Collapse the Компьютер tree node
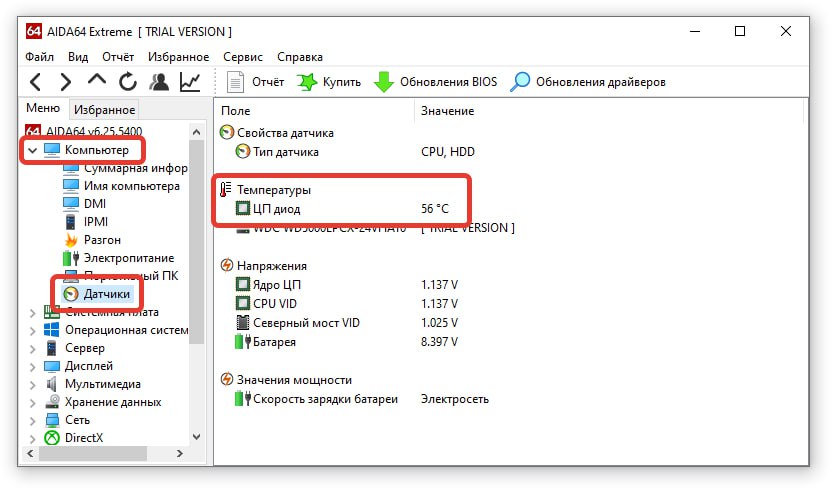Viewport: 831px width, 489px height. click(32, 151)
